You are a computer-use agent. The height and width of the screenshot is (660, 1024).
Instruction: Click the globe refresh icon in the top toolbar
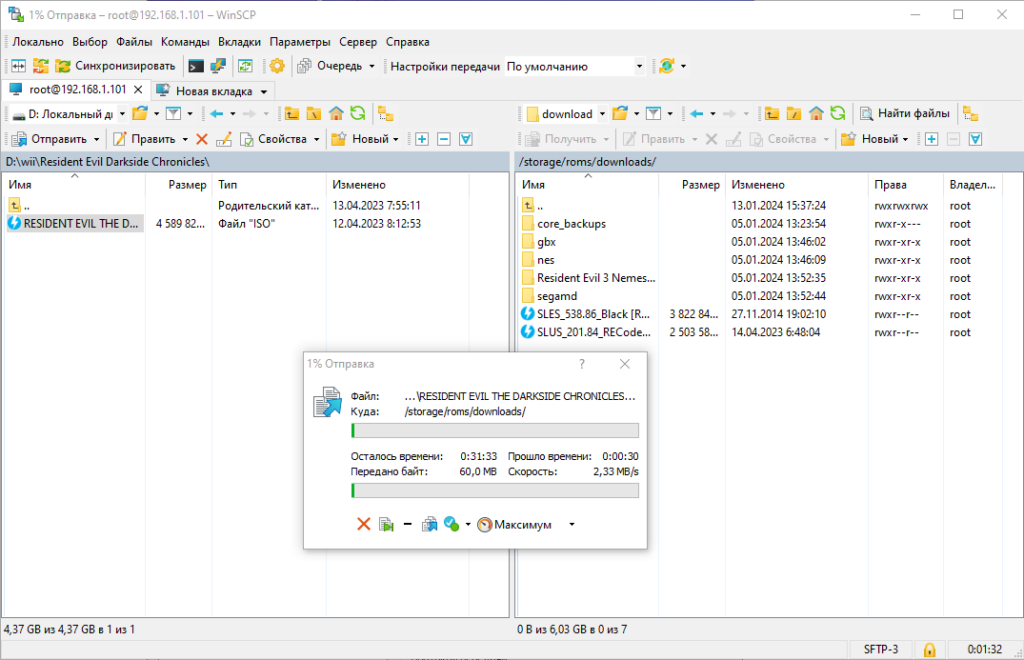point(666,66)
